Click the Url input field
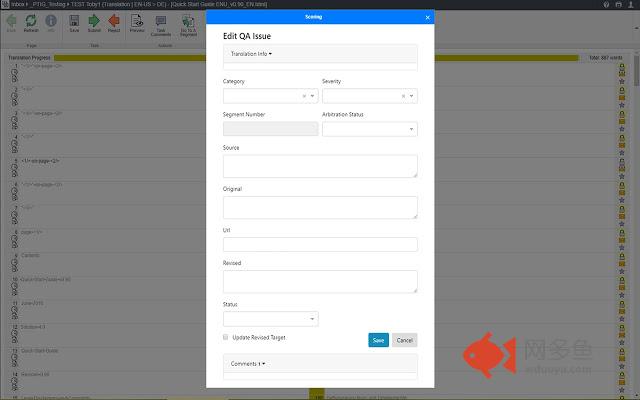The height and width of the screenshot is (400, 640). click(320, 244)
